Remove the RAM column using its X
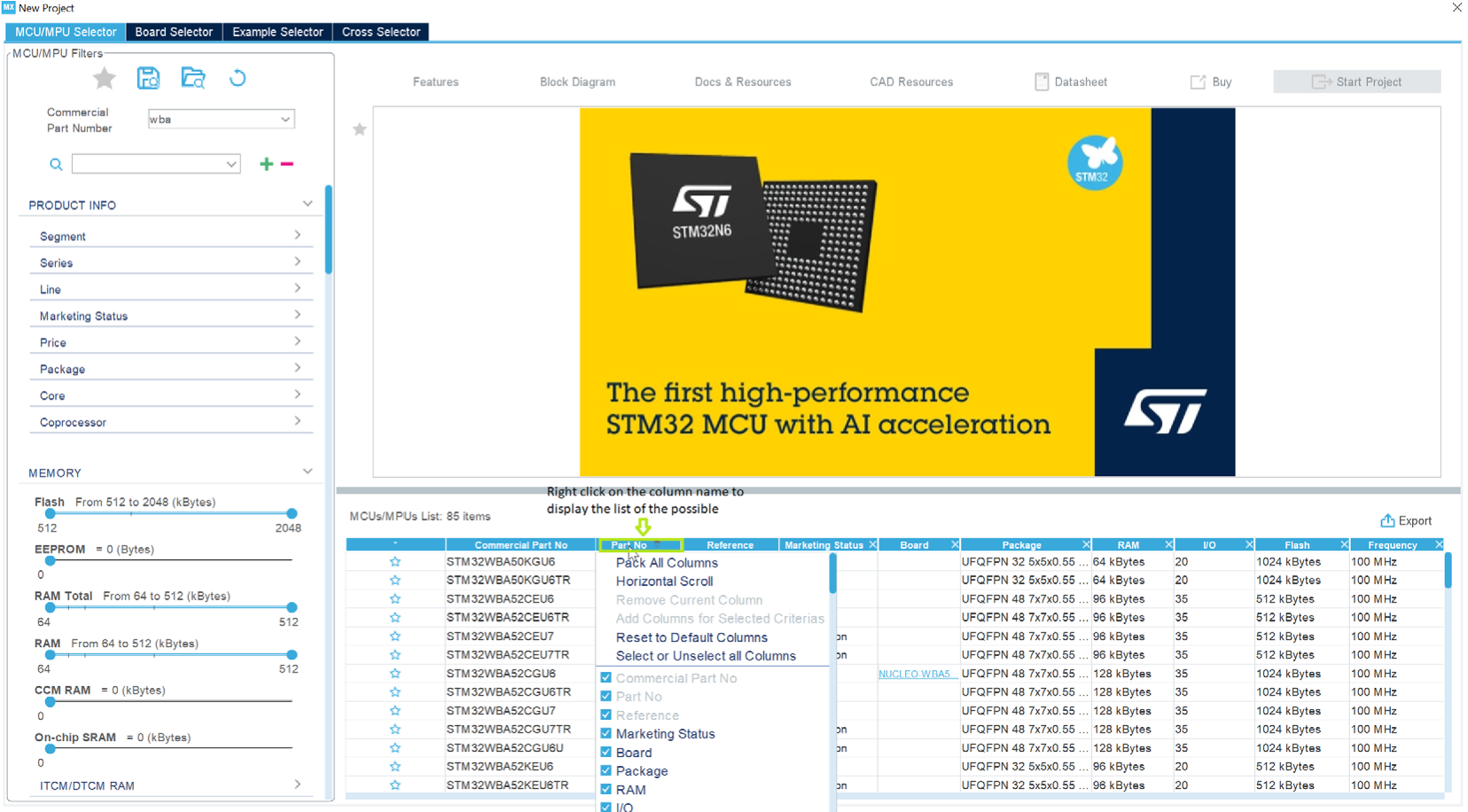The width and height of the screenshot is (1468, 812). coord(1168,545)
